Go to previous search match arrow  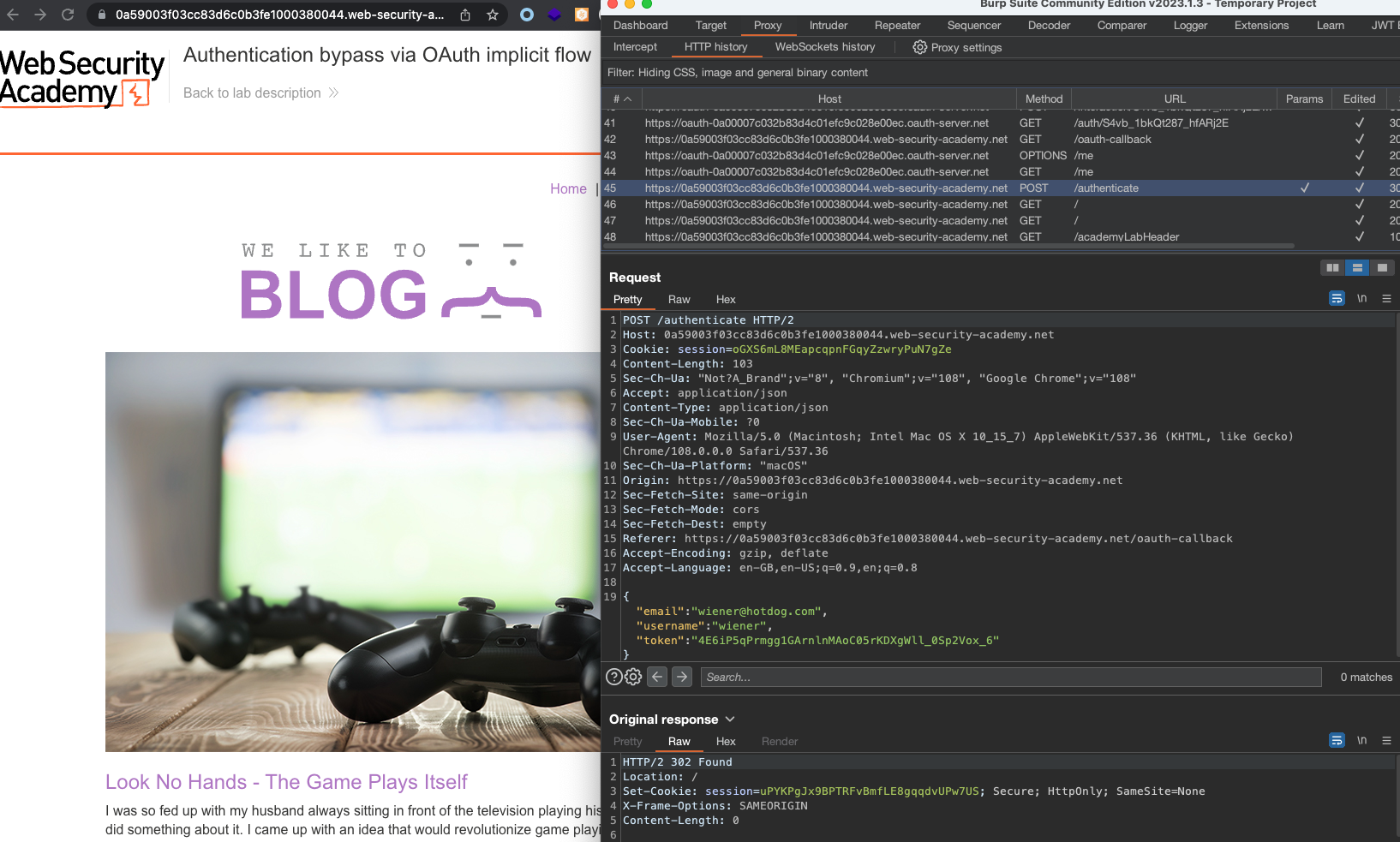tap(657, 677)
